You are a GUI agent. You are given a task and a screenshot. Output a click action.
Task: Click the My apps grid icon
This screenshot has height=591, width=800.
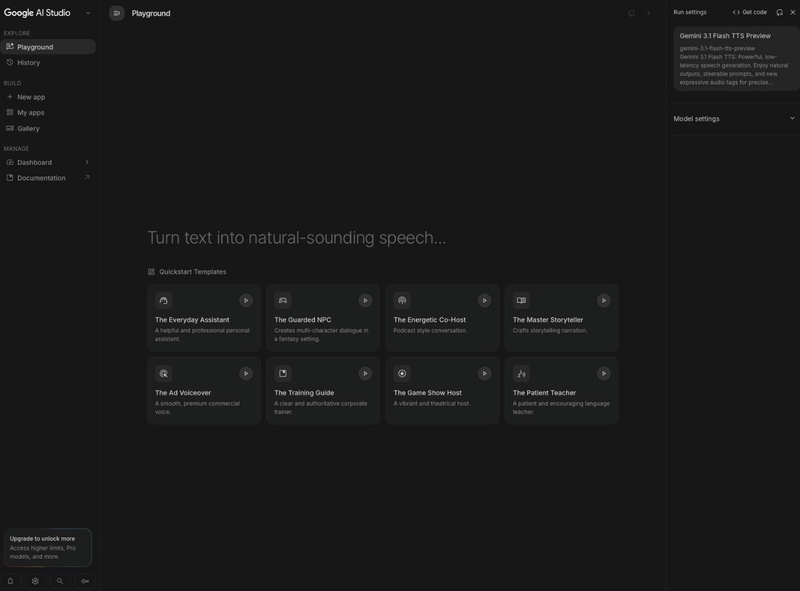(10, 112)
